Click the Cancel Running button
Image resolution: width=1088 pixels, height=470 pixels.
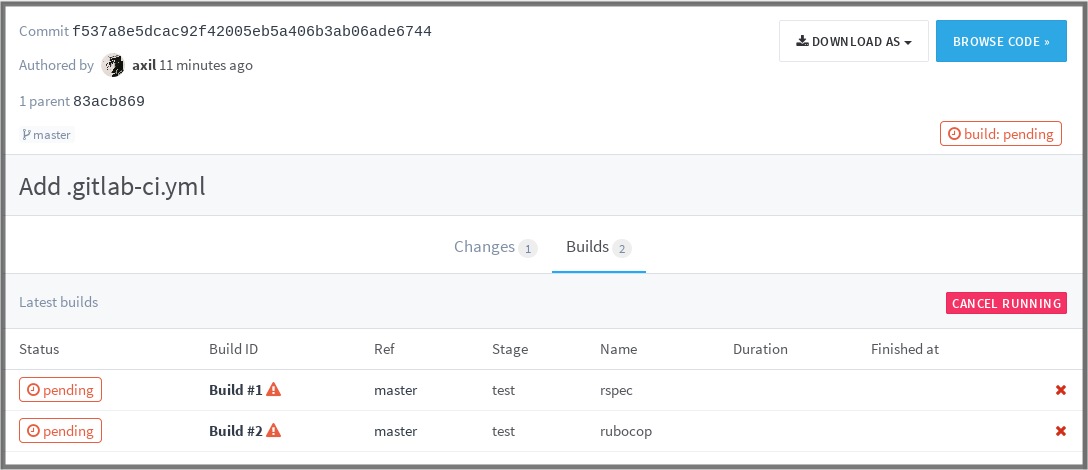click(1006, 303)
